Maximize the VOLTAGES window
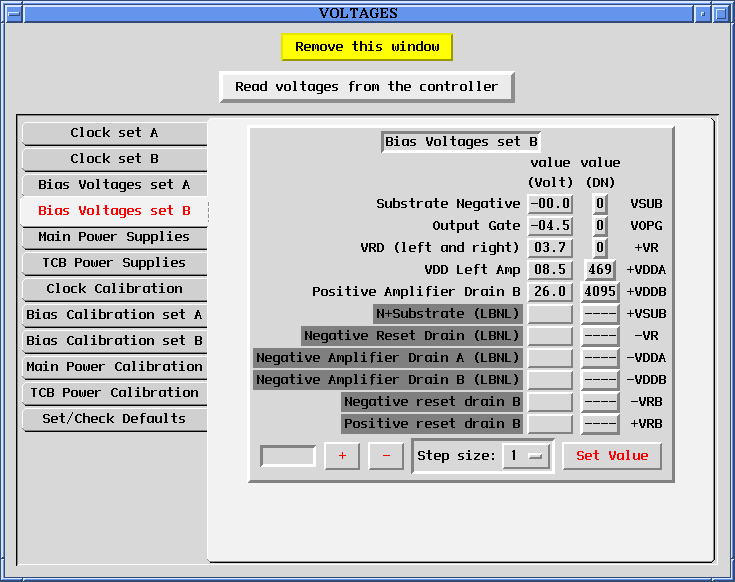The height and width of the screenshot is (582, 735). coord(721,14)
